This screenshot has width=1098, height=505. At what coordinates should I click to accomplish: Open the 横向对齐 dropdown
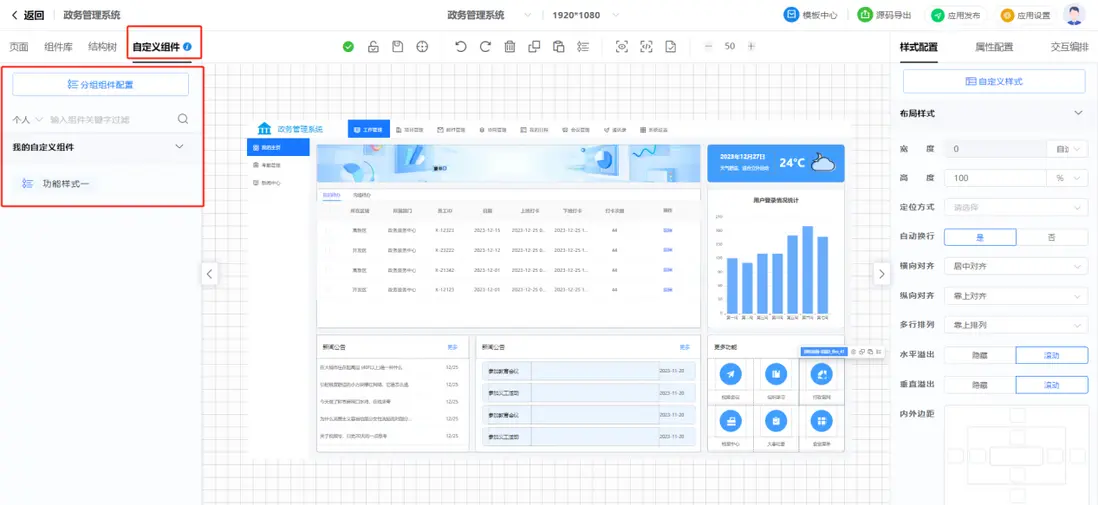coord(1016,266)
